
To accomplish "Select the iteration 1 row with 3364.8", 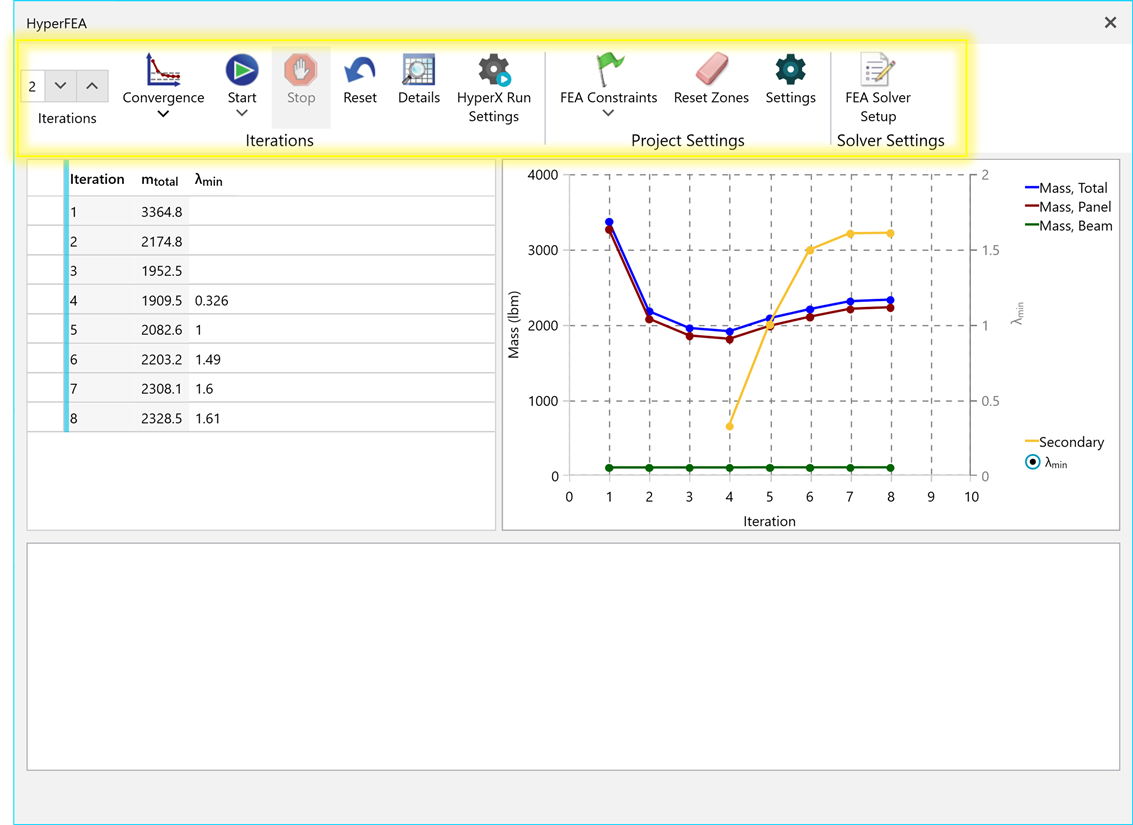I will pyautogui.click(x=261, y=212).
